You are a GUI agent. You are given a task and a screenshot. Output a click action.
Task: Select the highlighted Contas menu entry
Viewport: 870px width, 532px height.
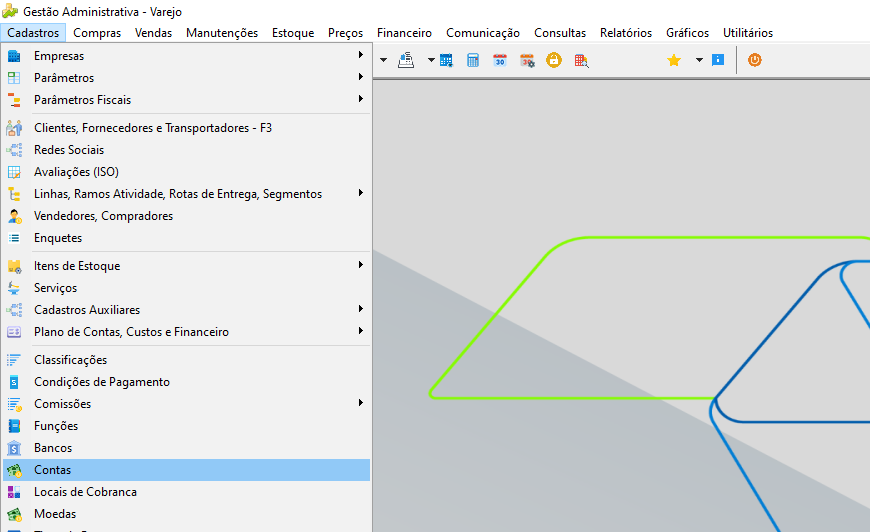(186, 470)
